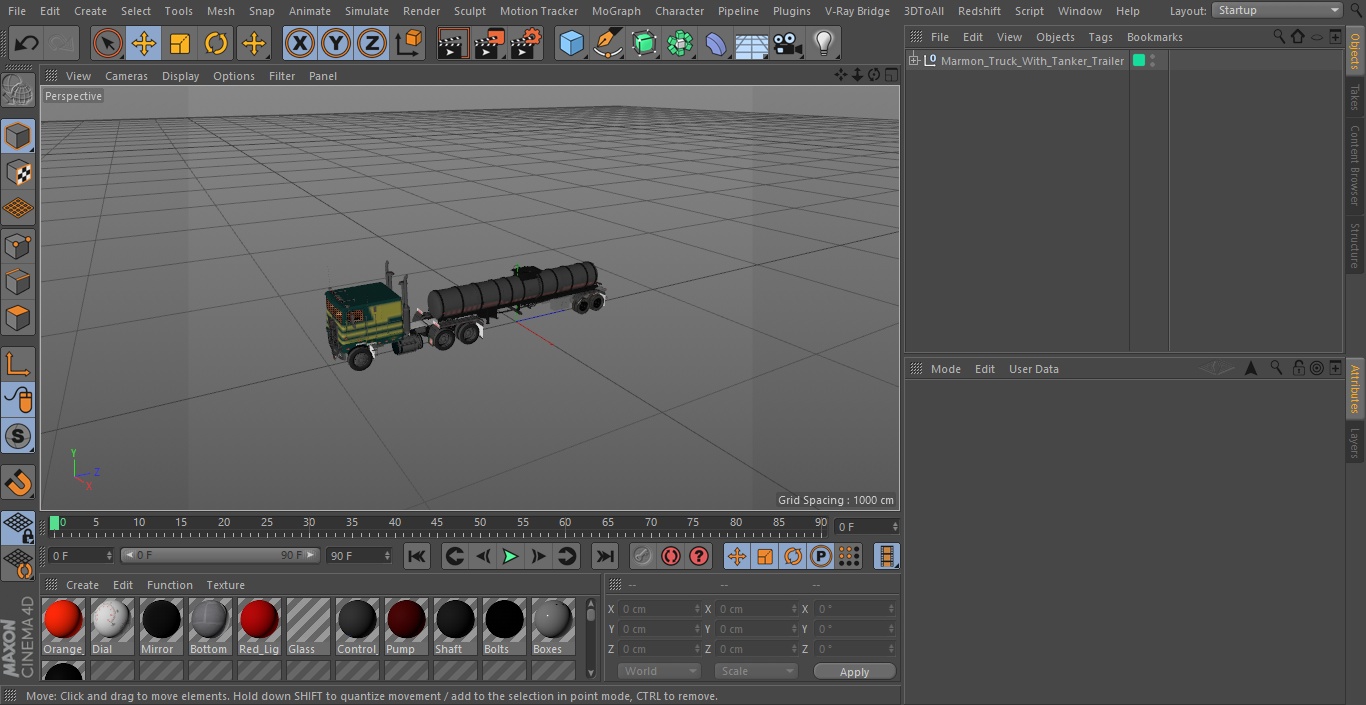1366x705 pixels.
Task: Switch to Edges mode
Action: click(x=18, y=281)
